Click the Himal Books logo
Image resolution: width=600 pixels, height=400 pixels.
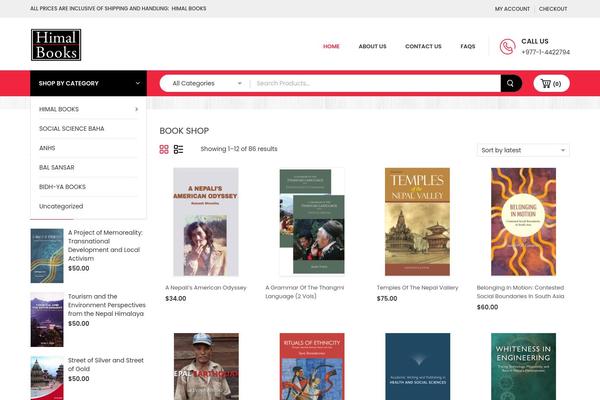[56, 45]
